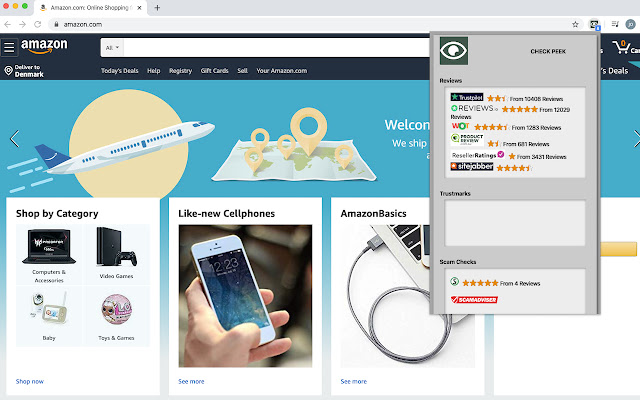This screenshot has height=400, width=640.
Task: Click From 10408 Reviews Trustpilot text
Action: point(536,99)
